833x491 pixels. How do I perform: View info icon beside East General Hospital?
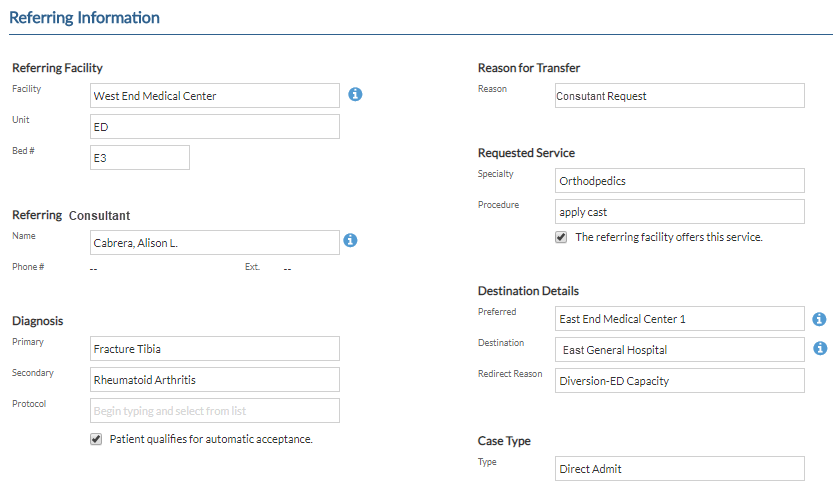(x=820, y=348)
